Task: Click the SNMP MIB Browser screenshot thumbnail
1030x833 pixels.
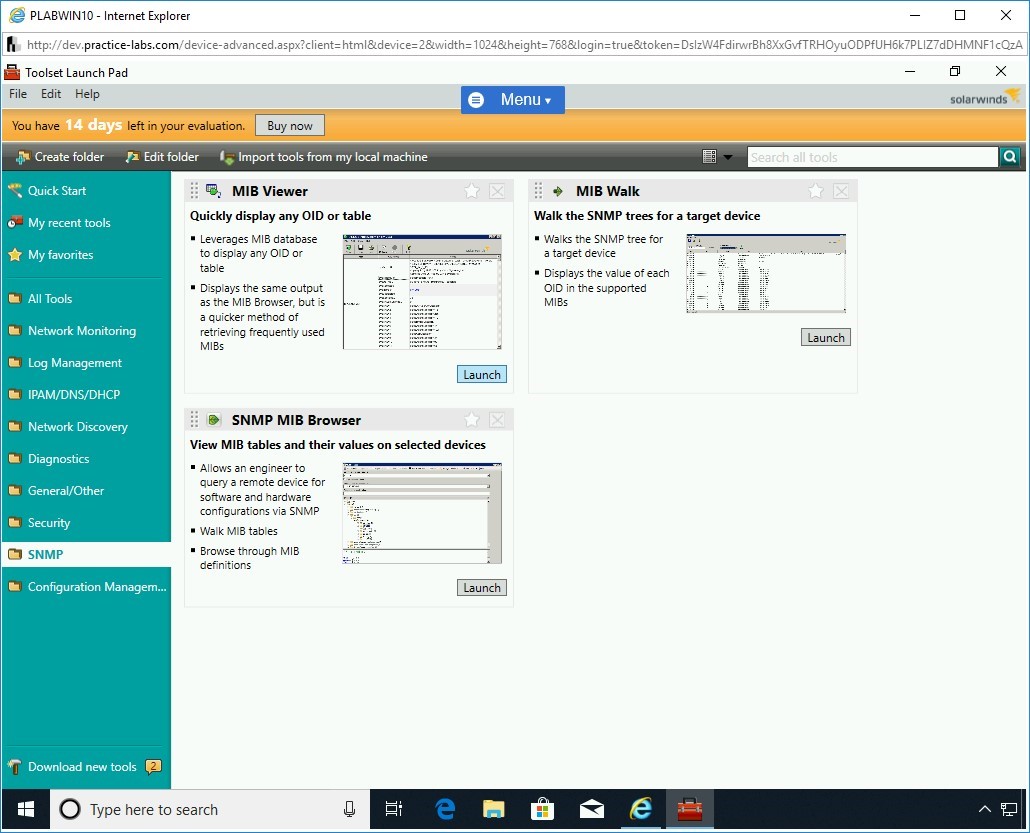Action: coord(422,513)
